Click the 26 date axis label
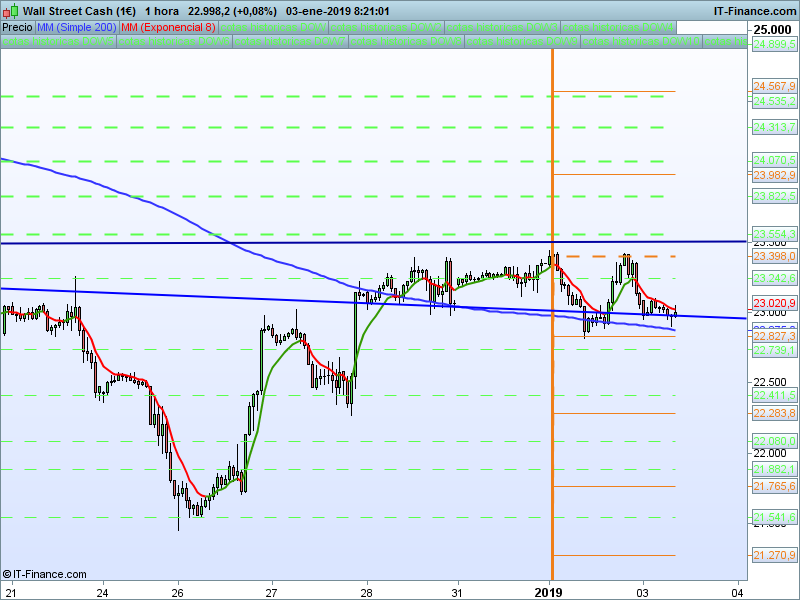Viewport: 800px width, 600px height. (177, 593)
